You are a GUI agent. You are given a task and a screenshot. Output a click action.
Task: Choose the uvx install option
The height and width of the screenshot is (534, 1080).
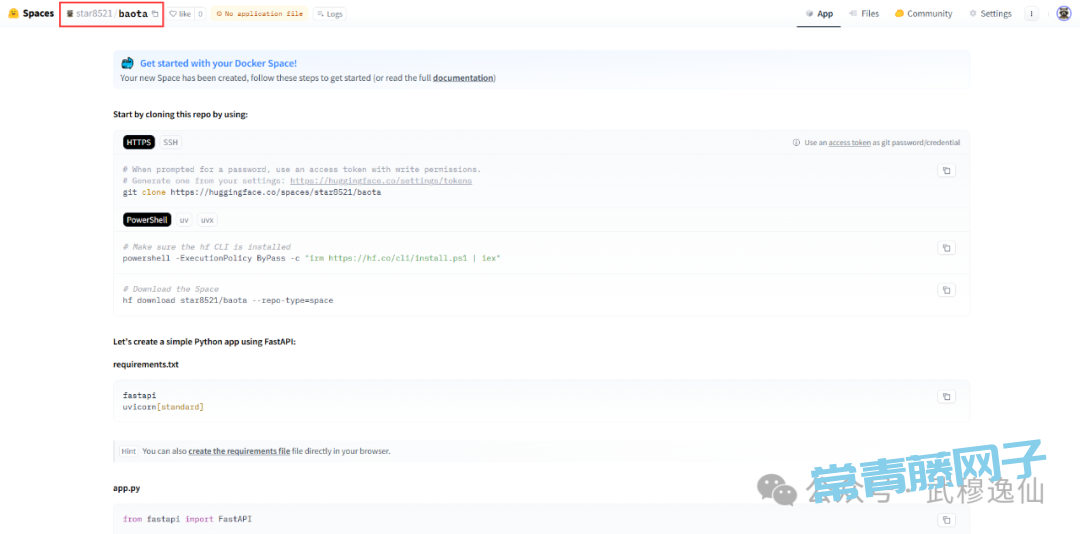(x=207, y=220)
